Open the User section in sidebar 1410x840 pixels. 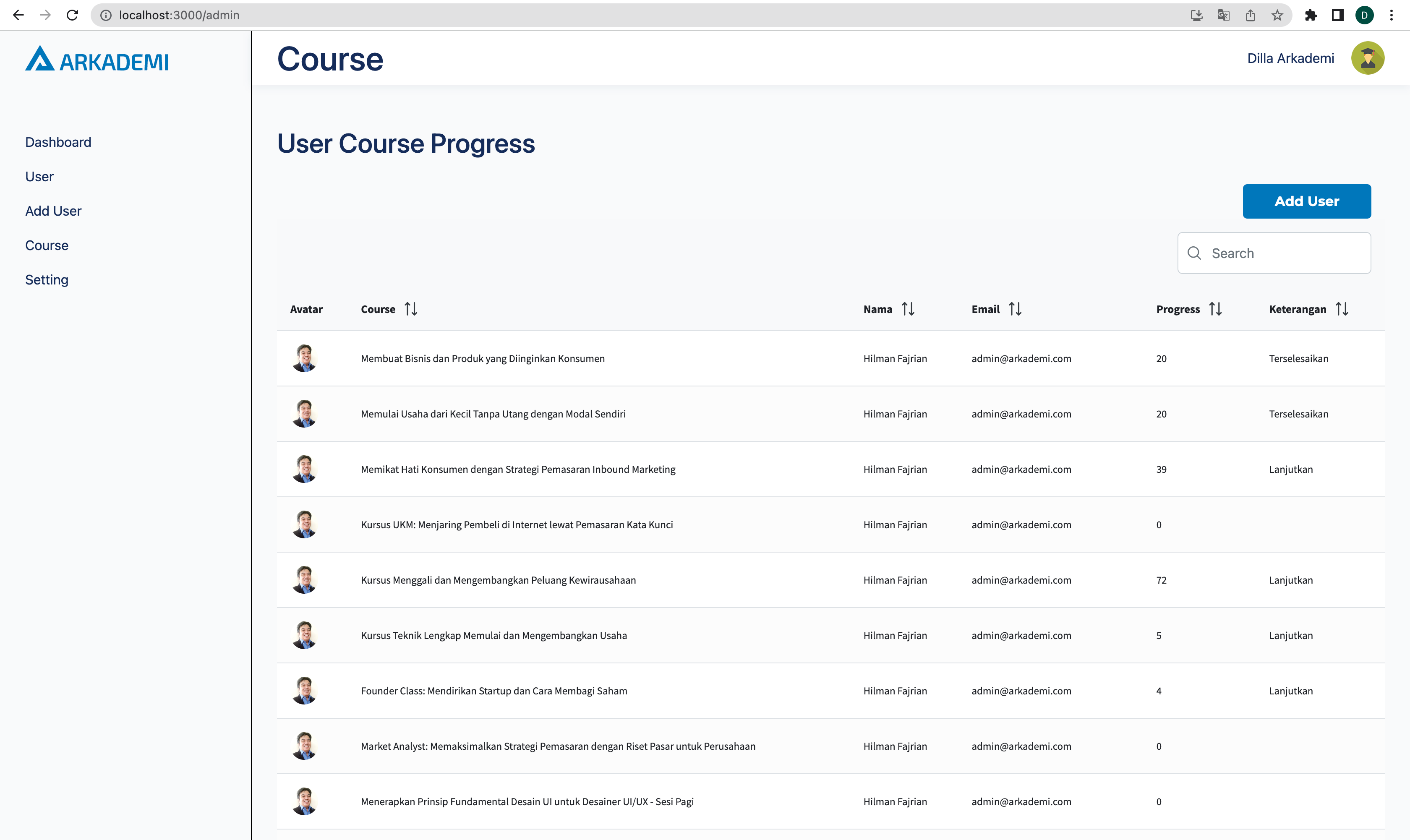pyautogui.click(x=39, y=176)
